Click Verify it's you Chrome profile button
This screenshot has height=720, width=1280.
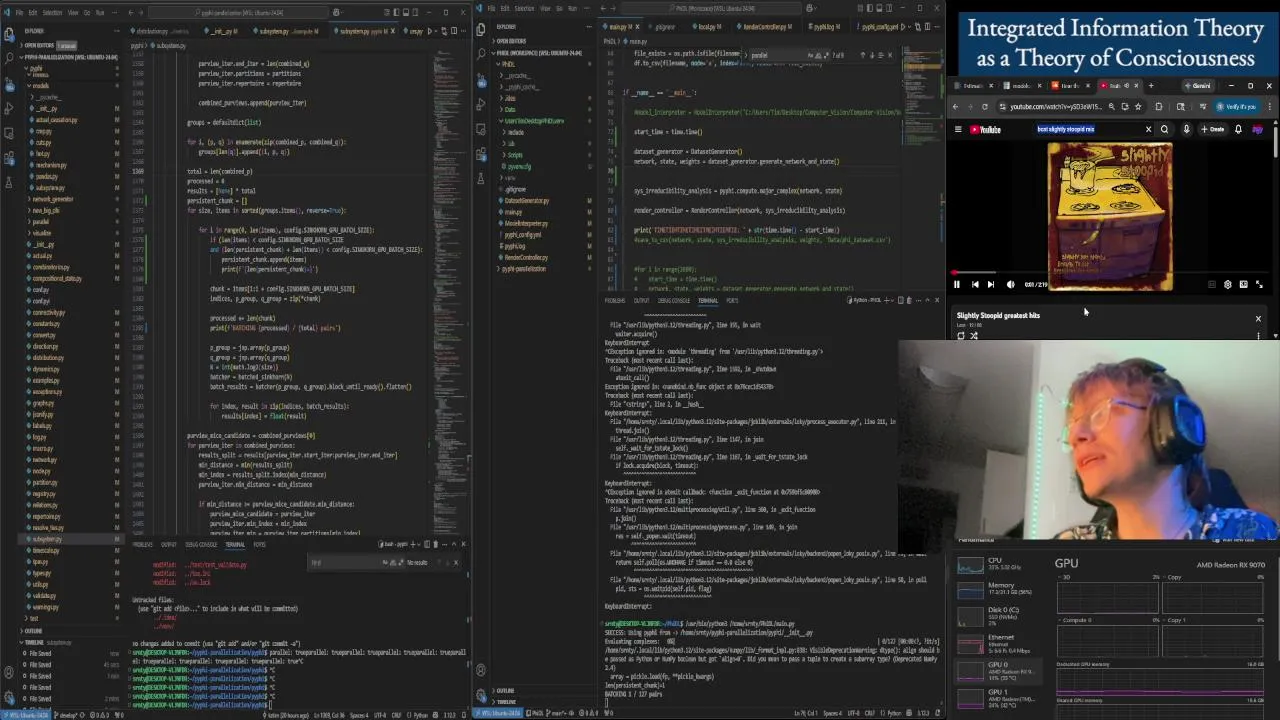1237,106
